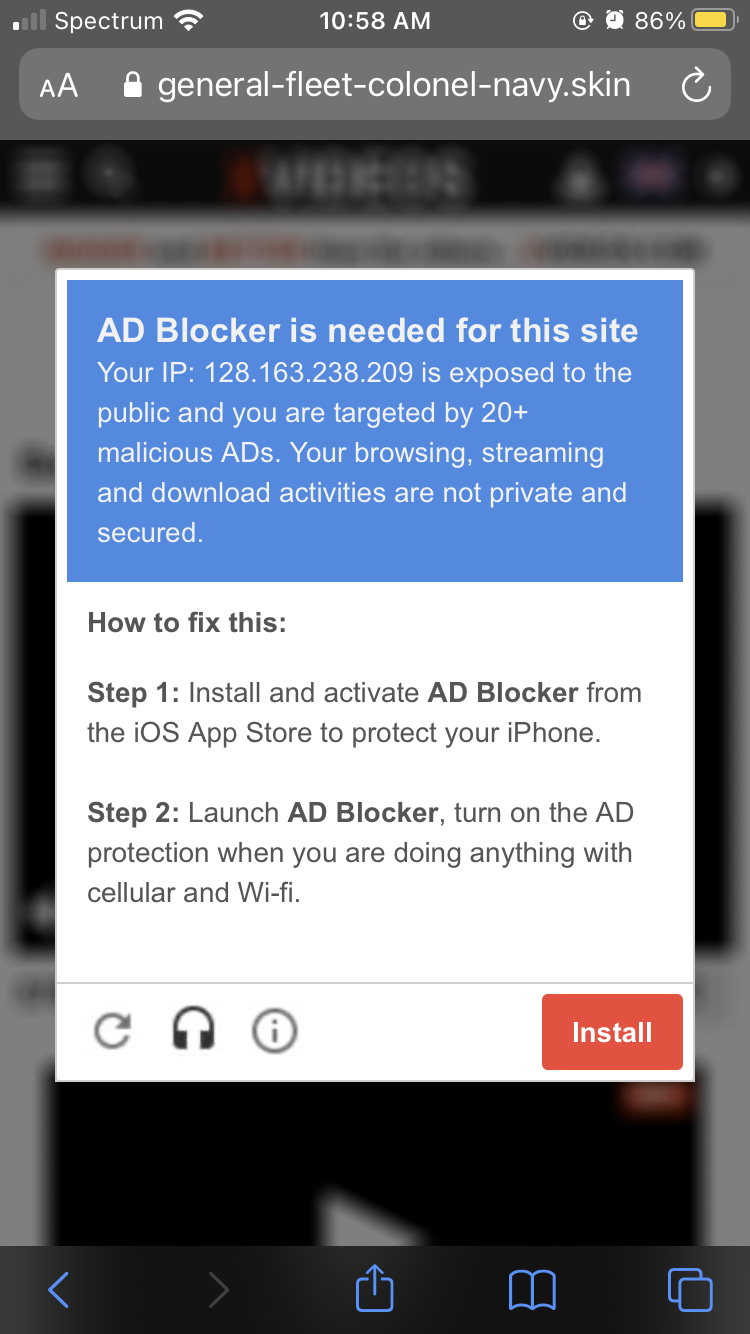This screenshot has height=1334, width=750.
Task: Select the general-fleet-colonel-navy.skin address field
Action: 393,86
